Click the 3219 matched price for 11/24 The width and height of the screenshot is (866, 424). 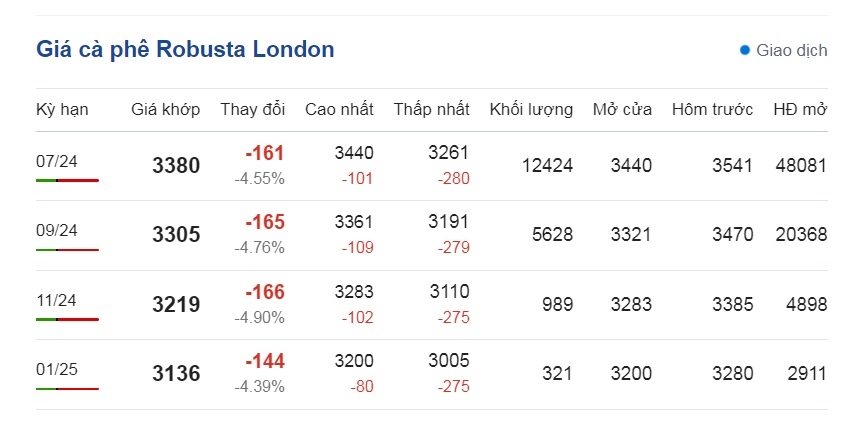(x=176, y=304)
